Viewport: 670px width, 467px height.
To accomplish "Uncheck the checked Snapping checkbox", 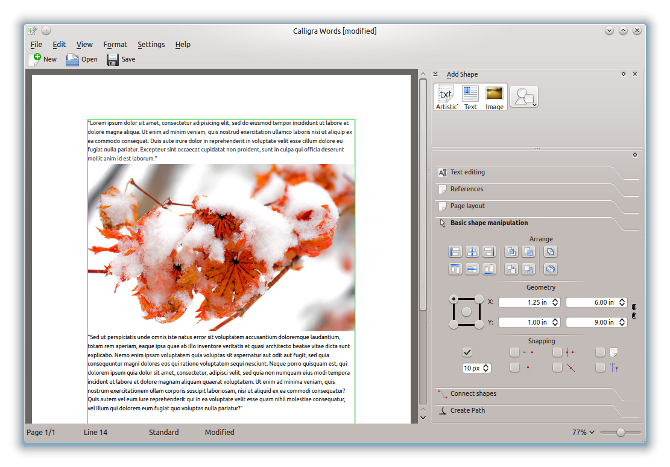I will point(467,352).
